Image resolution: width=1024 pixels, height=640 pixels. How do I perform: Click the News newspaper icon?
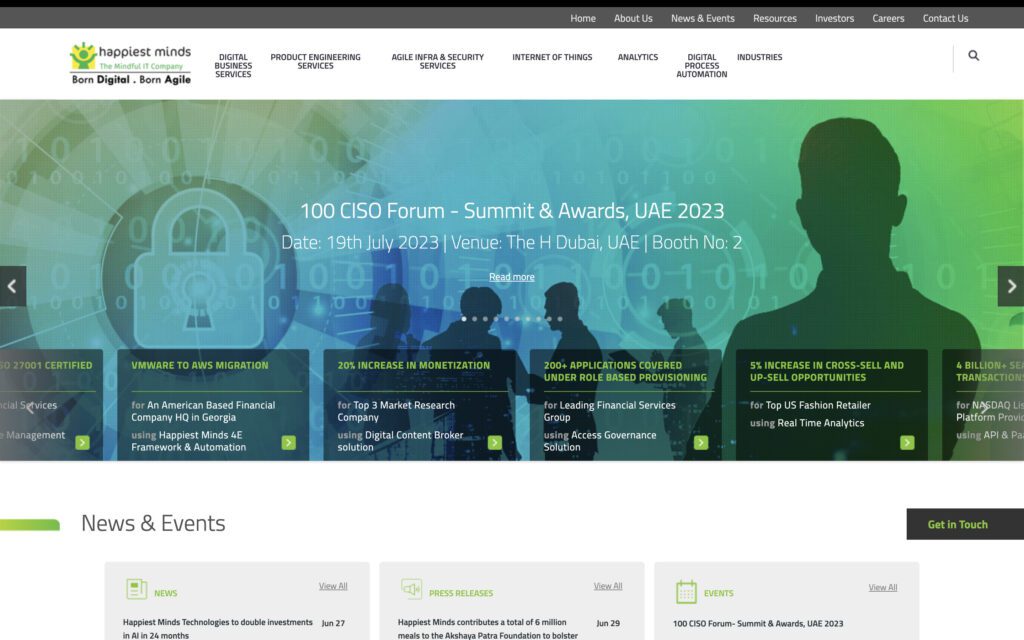tap(136, 589)
